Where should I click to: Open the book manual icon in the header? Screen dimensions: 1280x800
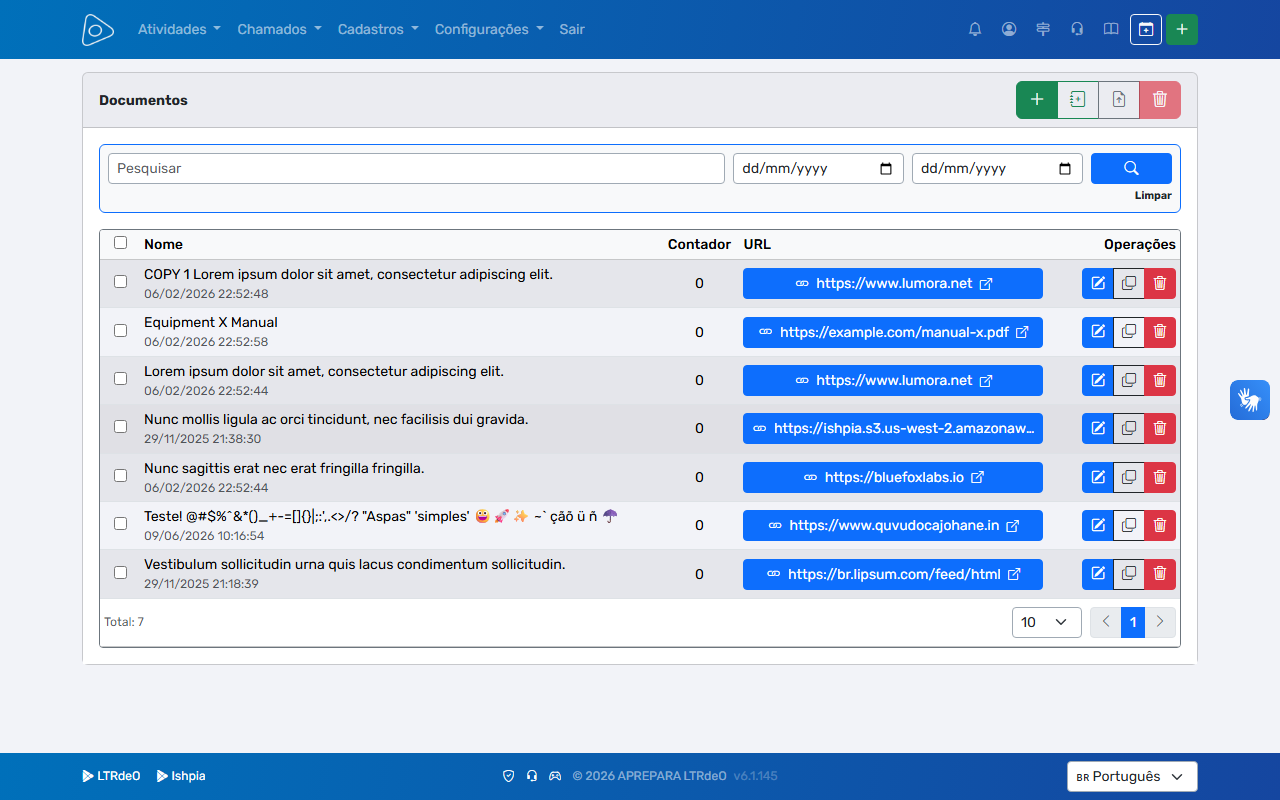pos(1111,29)
